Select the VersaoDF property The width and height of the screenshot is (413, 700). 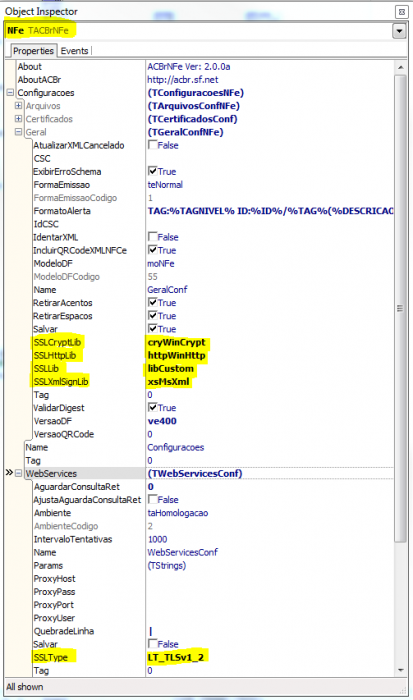click(53, 421)
